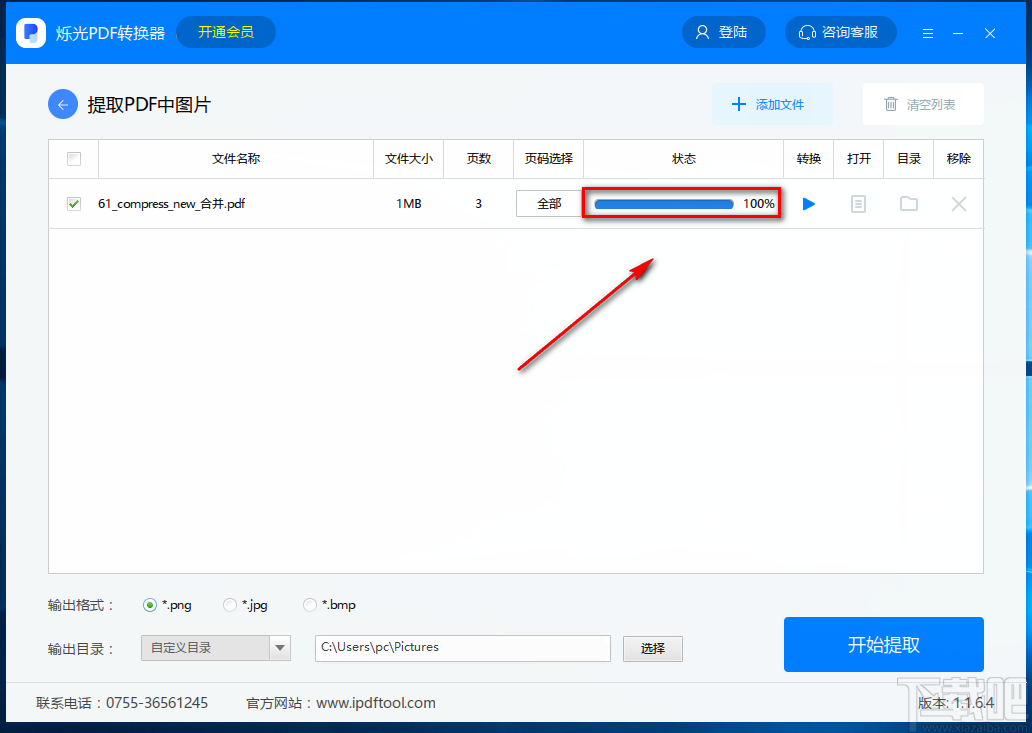Image resolution: width=1032 pixels, height=733 pixels.
Task: Uncheck the 61_compress_new_合并.pdf checkbox
Action: coord(74,204)
